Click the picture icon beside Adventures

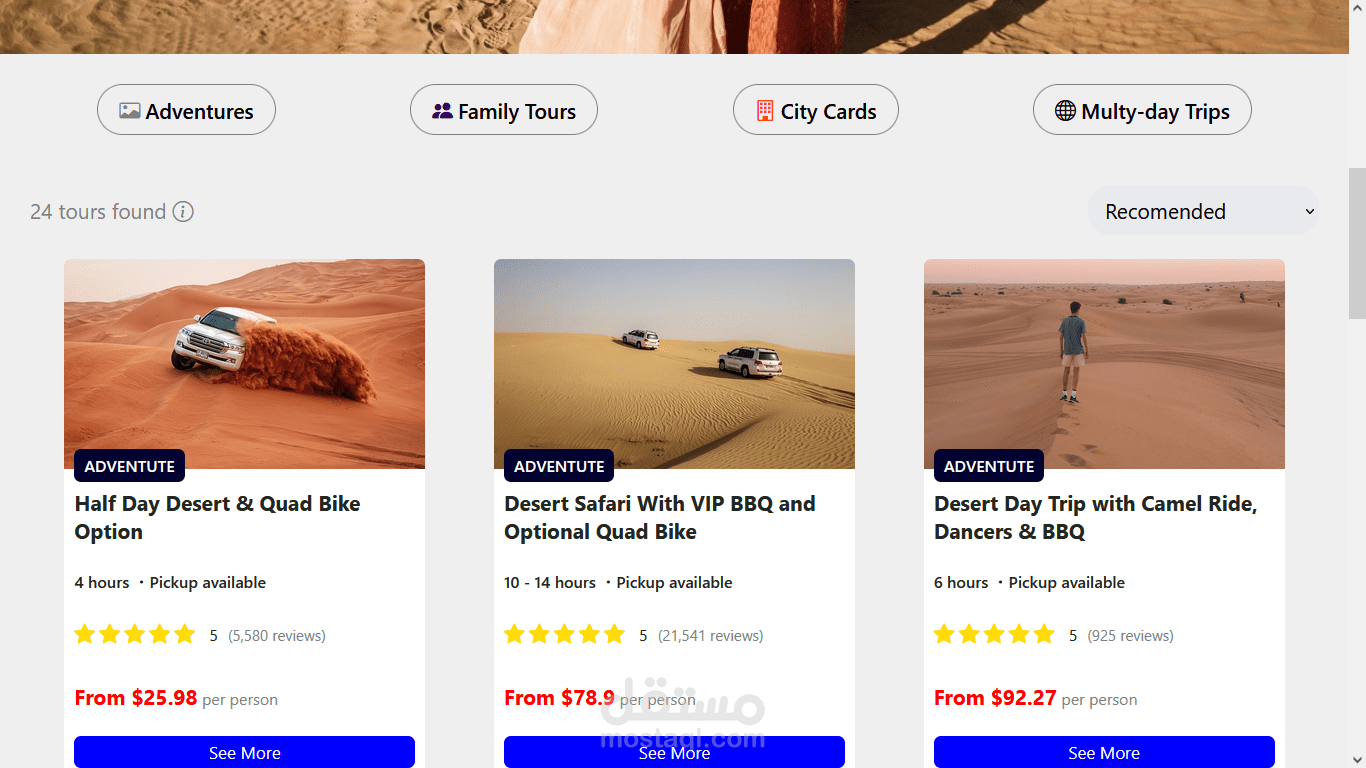130,111
